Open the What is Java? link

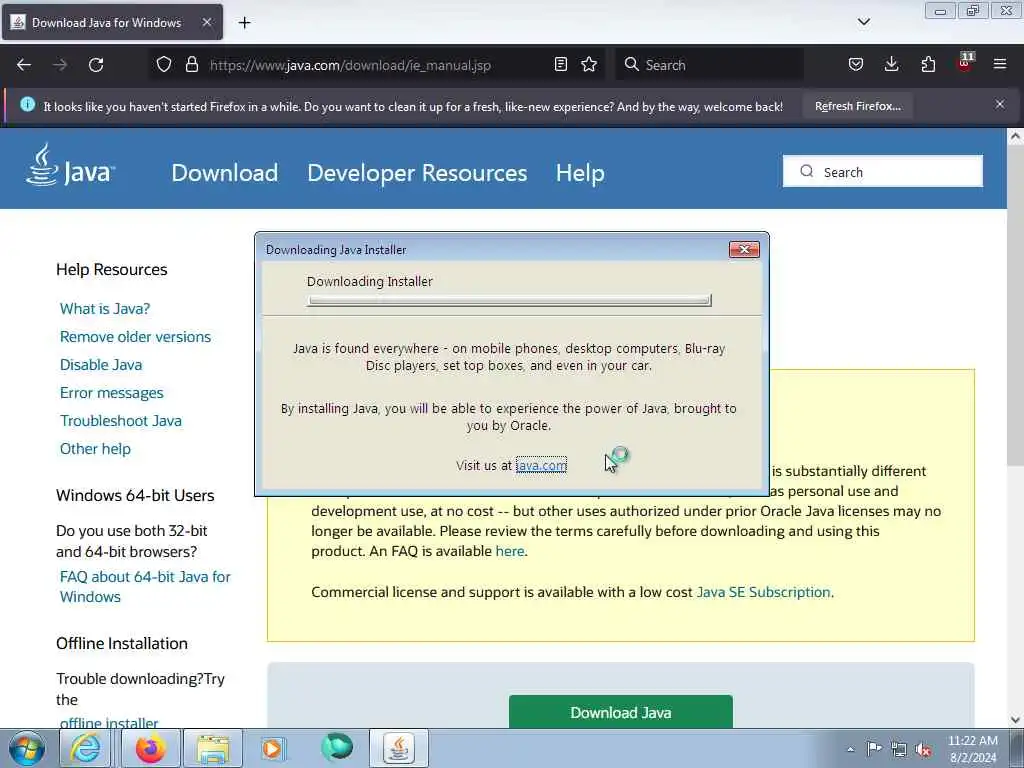click(104, 309)
